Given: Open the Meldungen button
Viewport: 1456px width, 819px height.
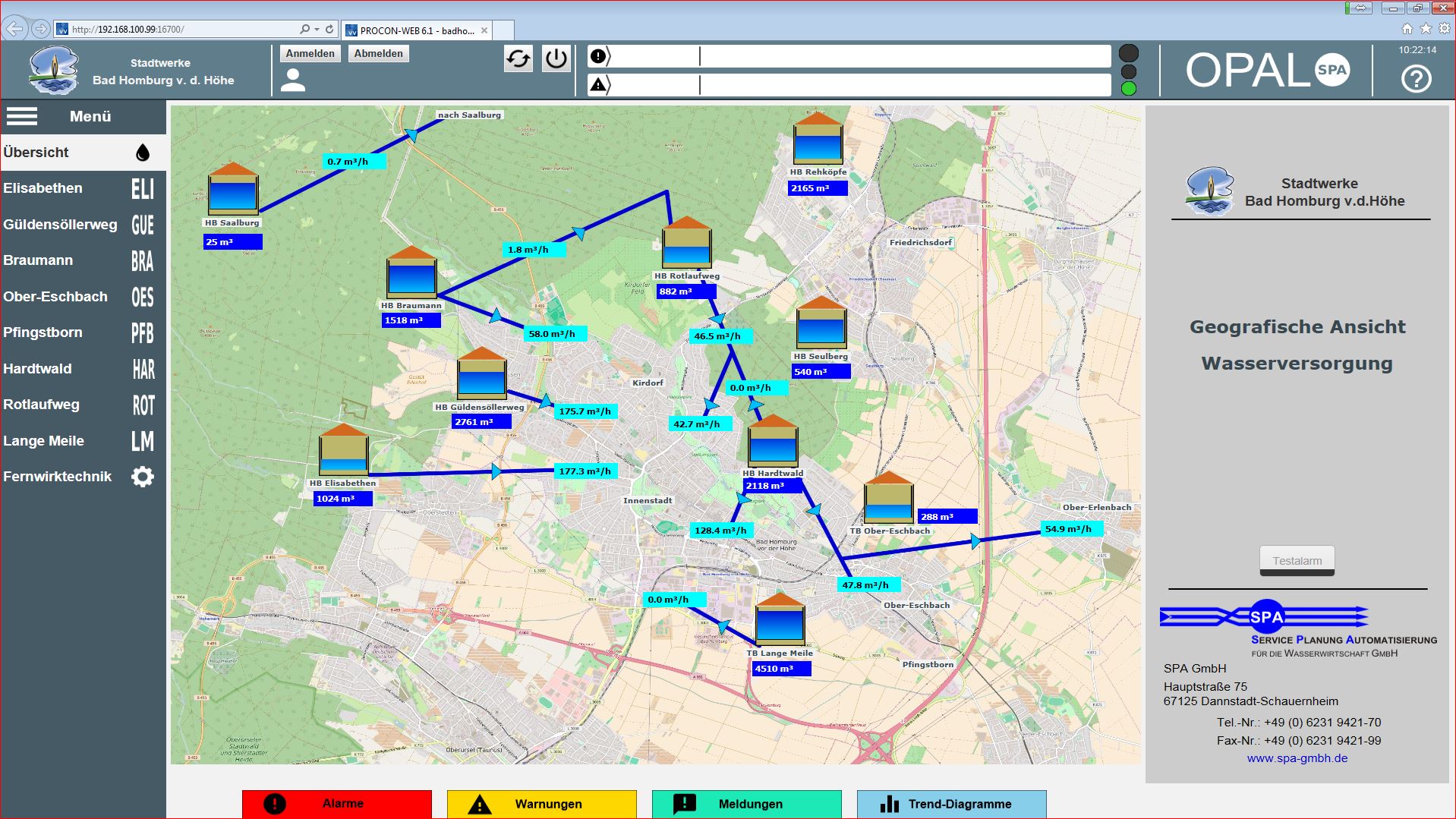Looking at the screenshot, I should [747, 804].
